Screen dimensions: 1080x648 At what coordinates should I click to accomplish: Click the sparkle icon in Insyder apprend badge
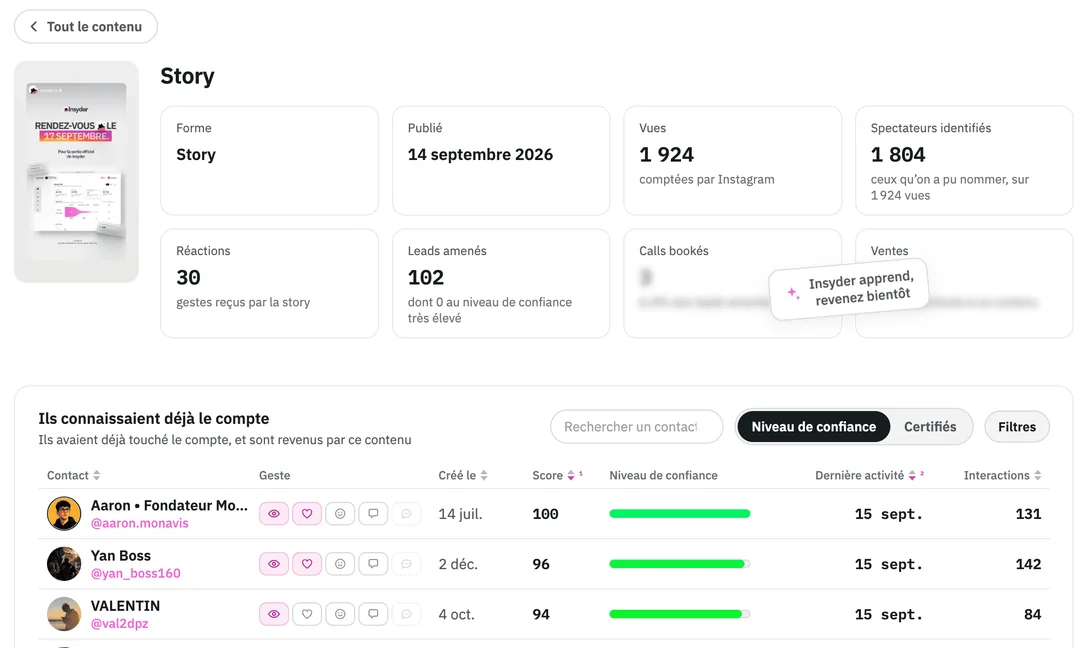click(793, 293)
